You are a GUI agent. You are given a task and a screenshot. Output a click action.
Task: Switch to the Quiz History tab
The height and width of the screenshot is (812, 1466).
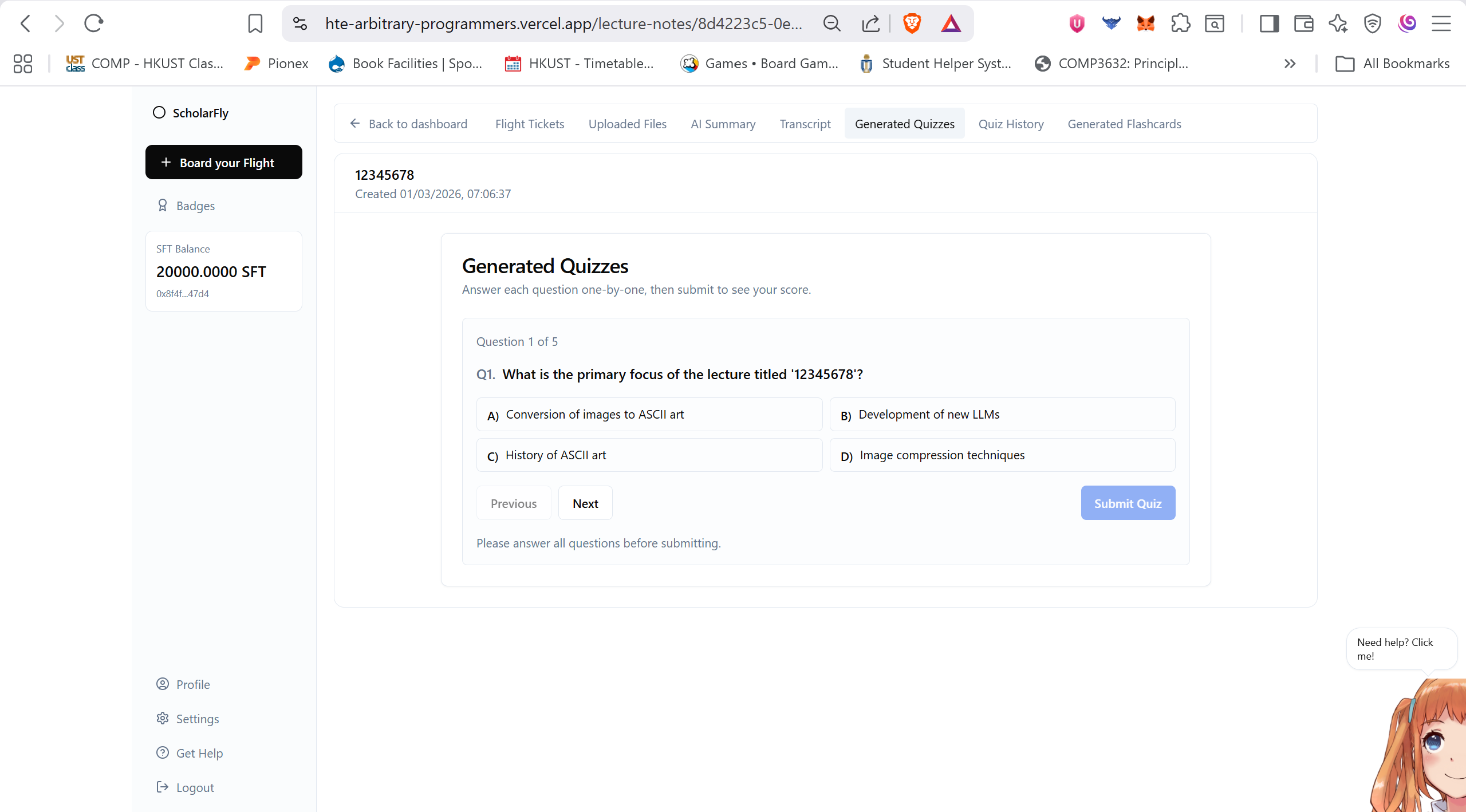1011,124
